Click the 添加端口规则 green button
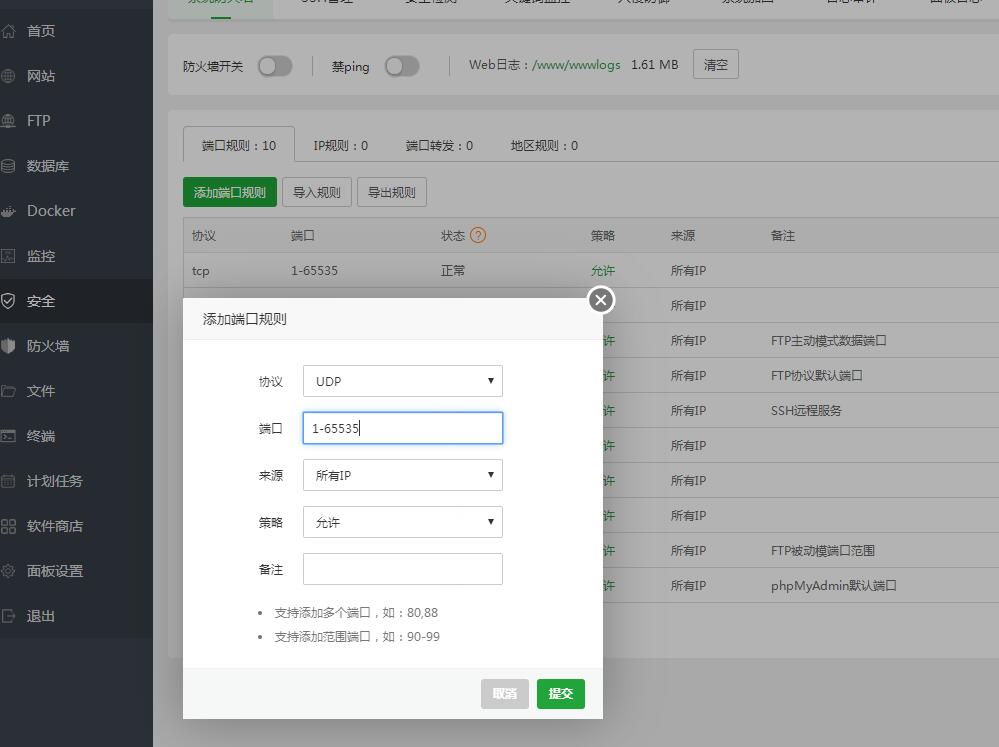 click(x=230, y=192)
